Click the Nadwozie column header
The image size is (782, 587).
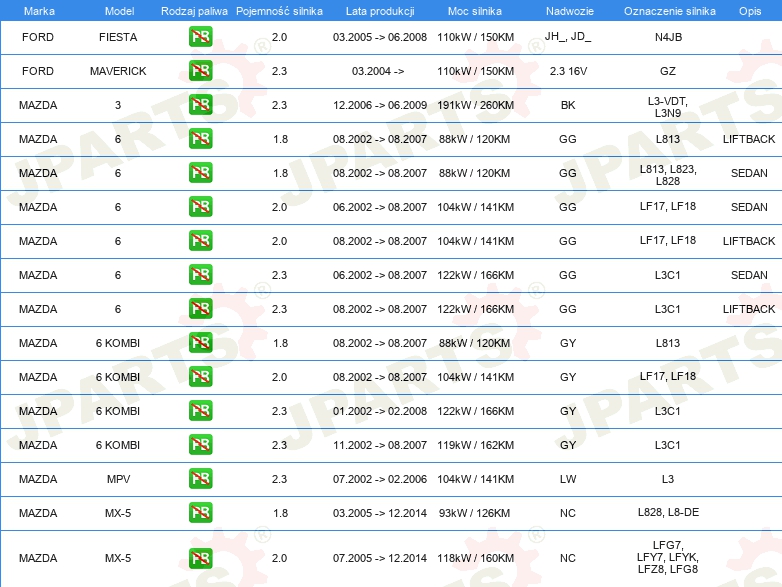570,11
